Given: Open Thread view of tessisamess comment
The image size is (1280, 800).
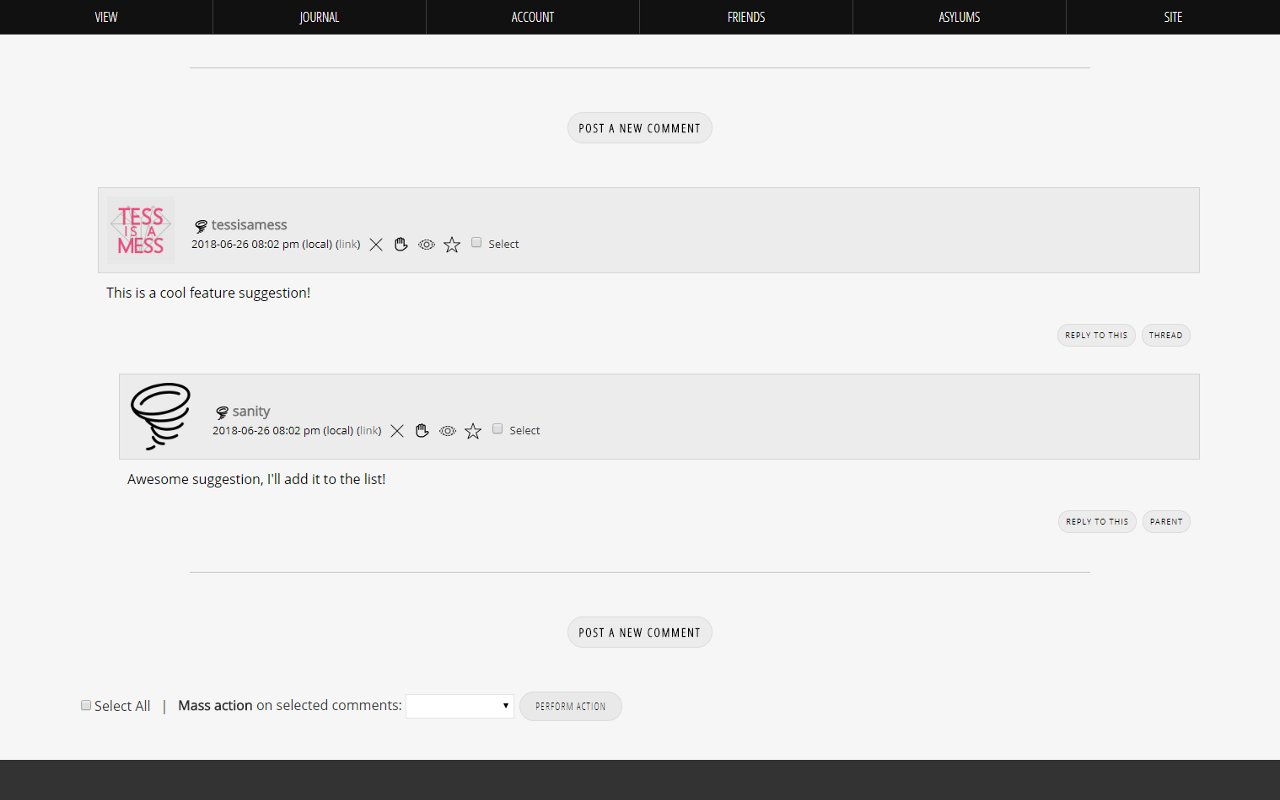Looking at the screenshot, I should pyautogui.click(x=1166, y=335).
